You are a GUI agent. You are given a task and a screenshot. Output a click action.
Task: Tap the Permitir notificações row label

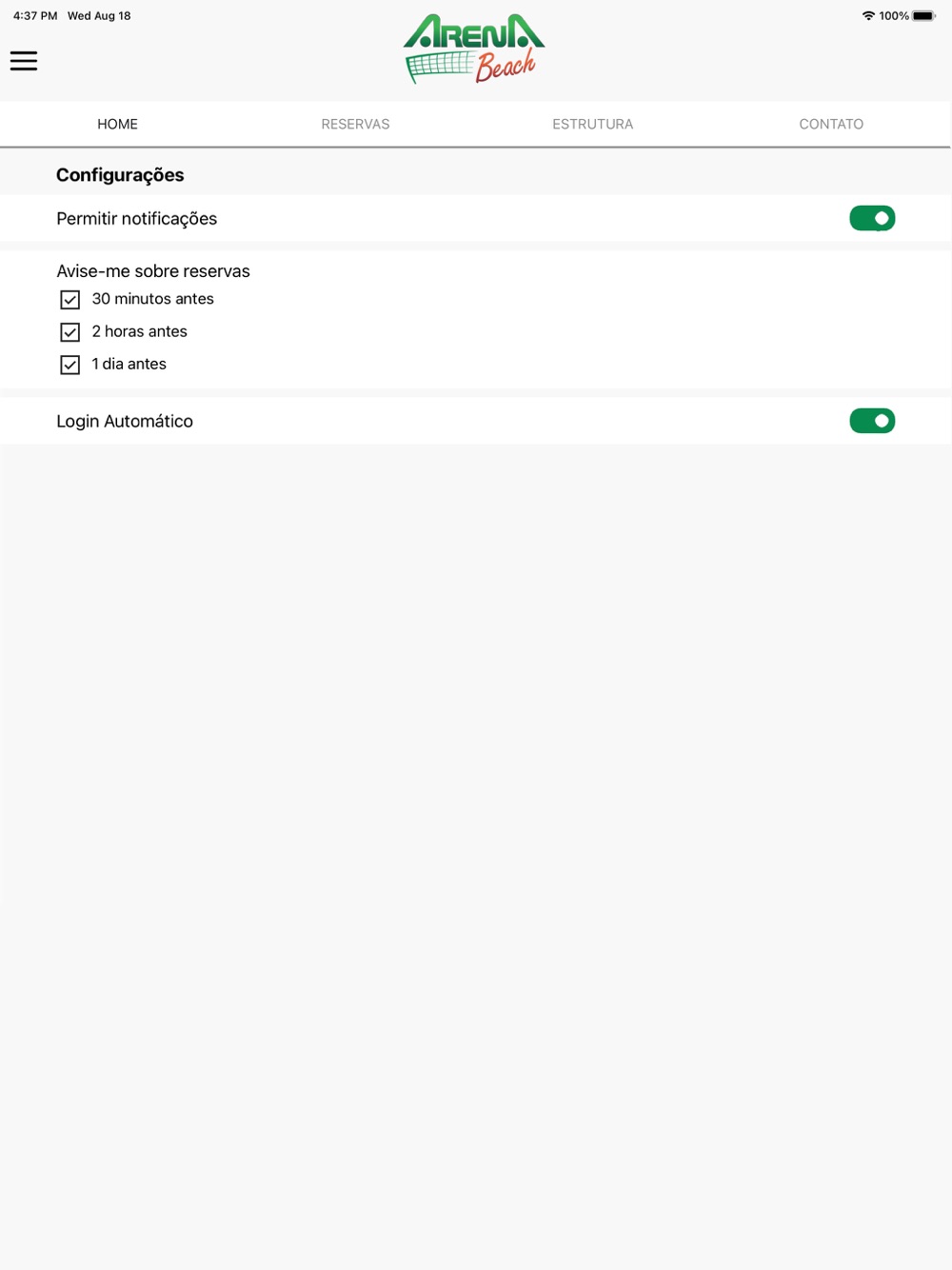136,219
